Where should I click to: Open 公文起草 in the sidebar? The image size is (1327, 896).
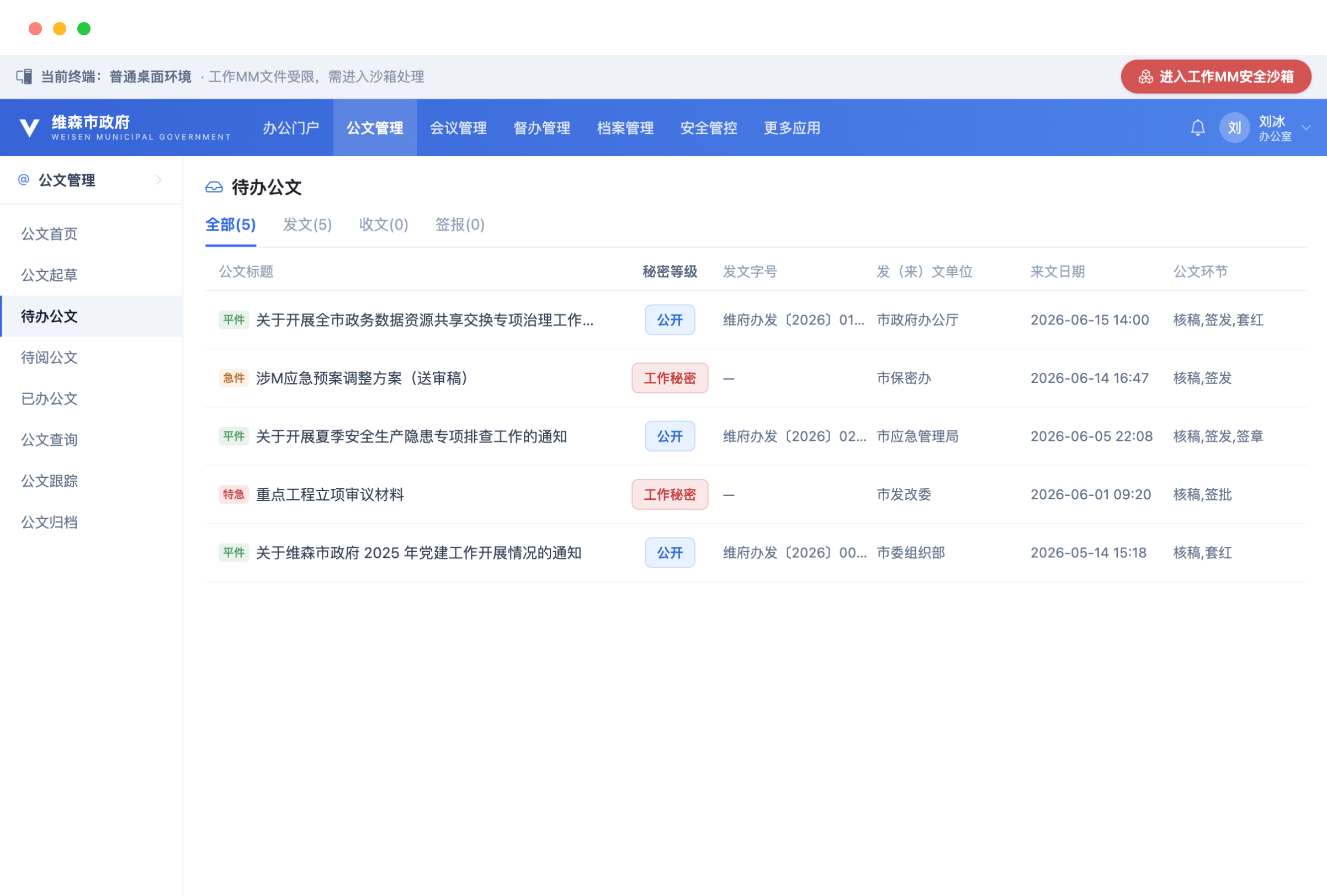(92, 275)
